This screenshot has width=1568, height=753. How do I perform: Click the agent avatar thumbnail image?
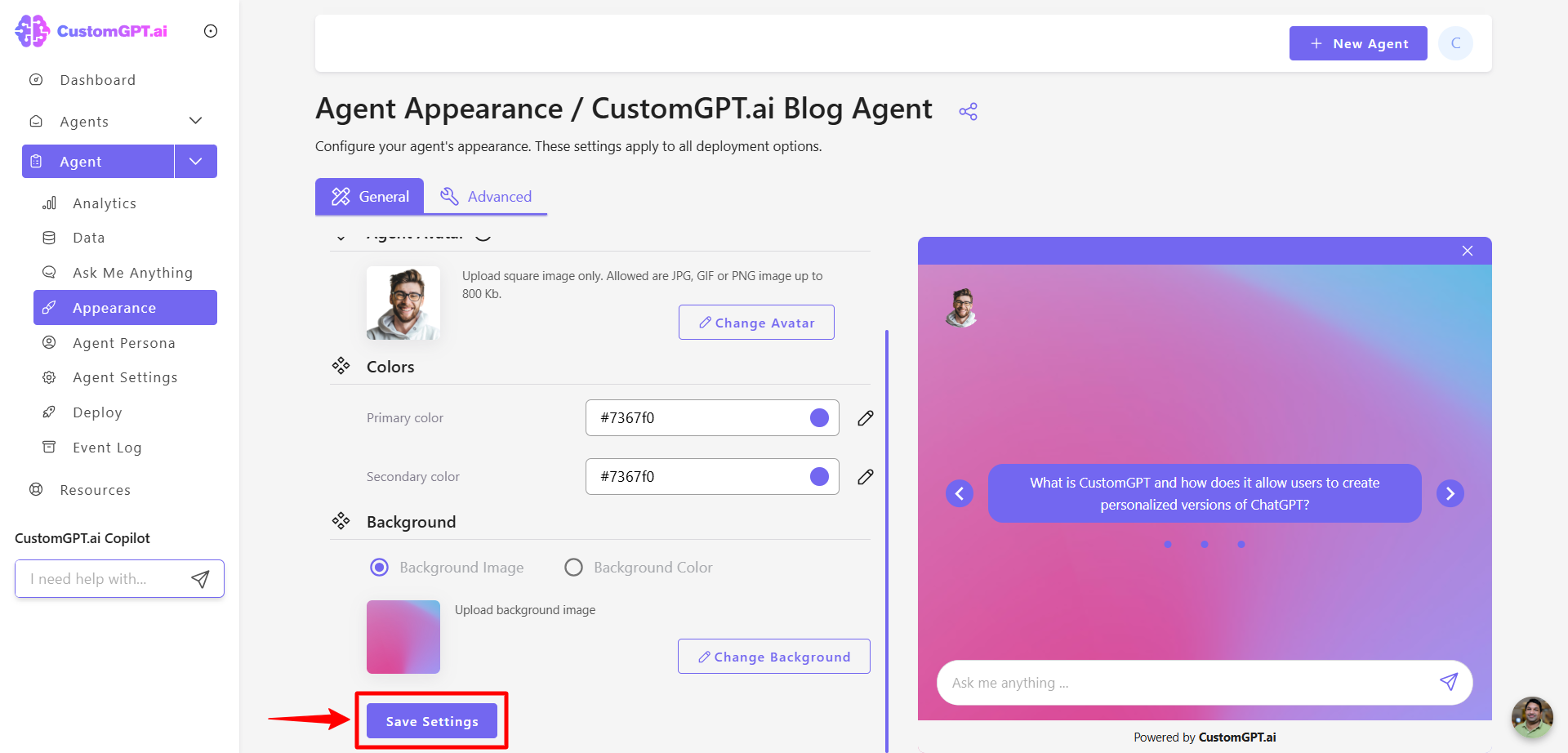point(403,303)
